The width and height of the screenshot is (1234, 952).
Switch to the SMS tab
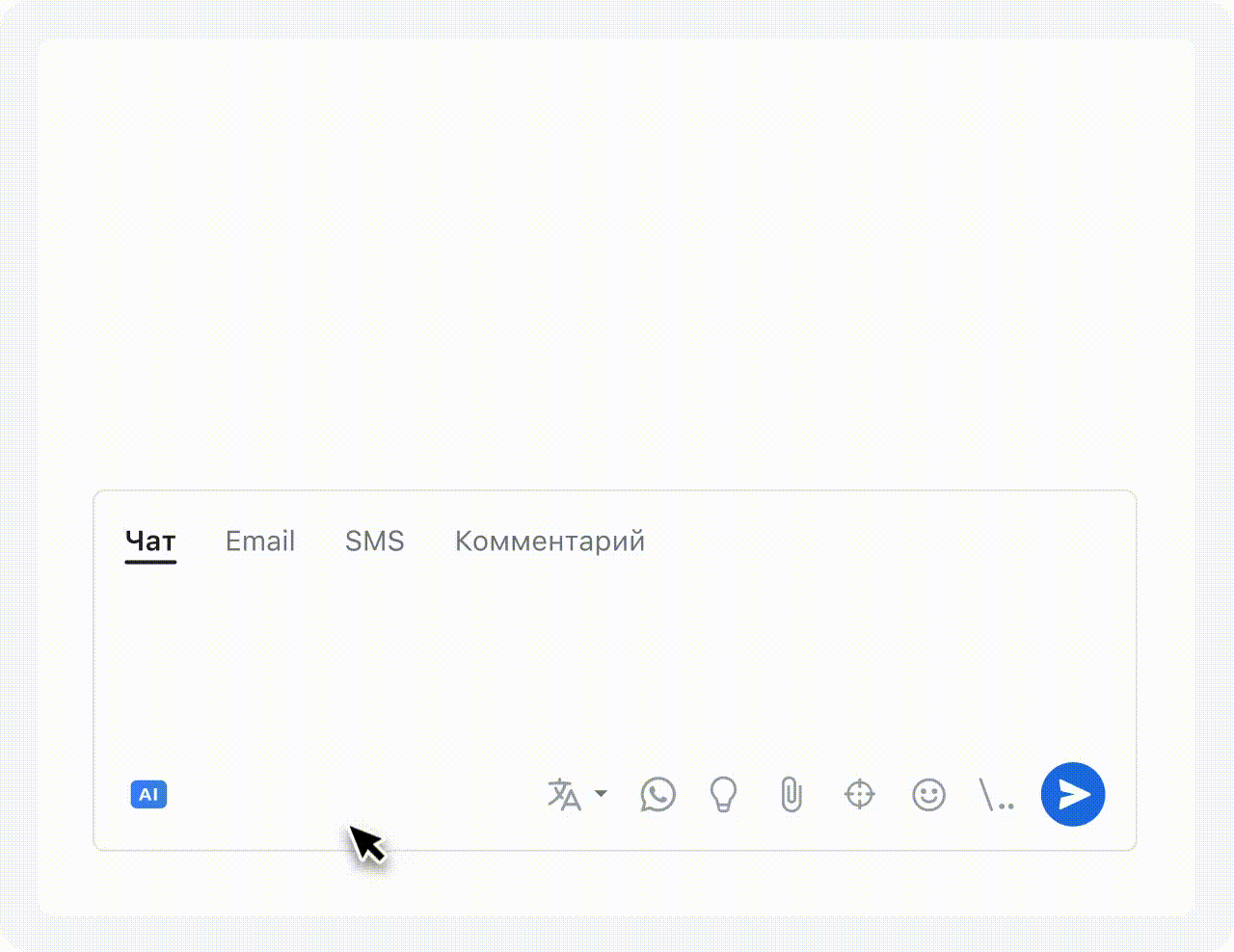coord(375,542)
